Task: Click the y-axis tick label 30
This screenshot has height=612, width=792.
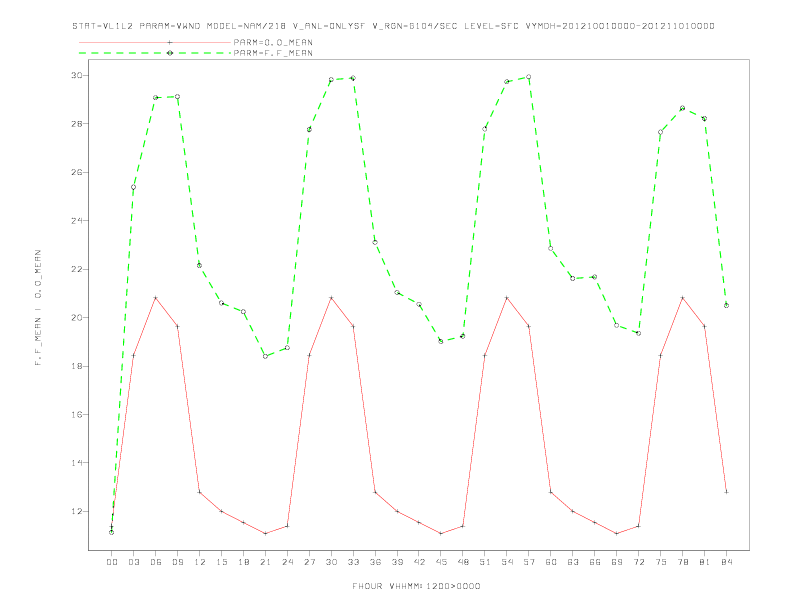Action: 77,75
